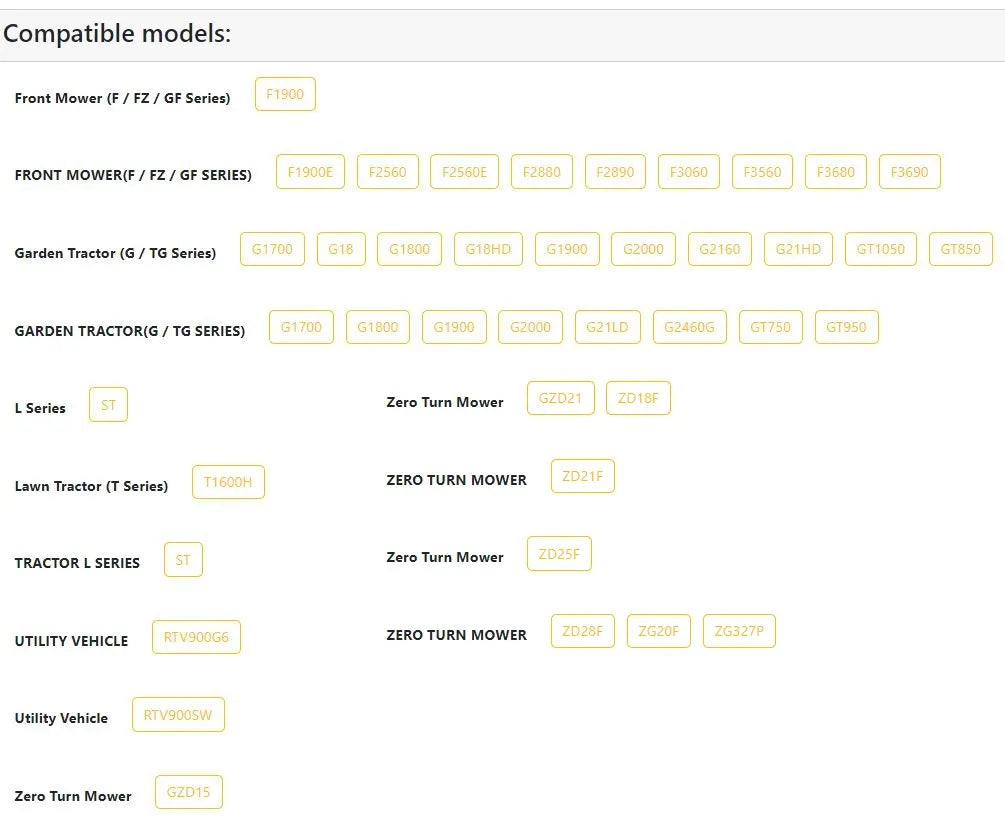The image size is (1005, 829).
Task: Select G1700 in Garden Tractor (G / TG Series) row
Action: pyautogui.click(x=272, y=249)
